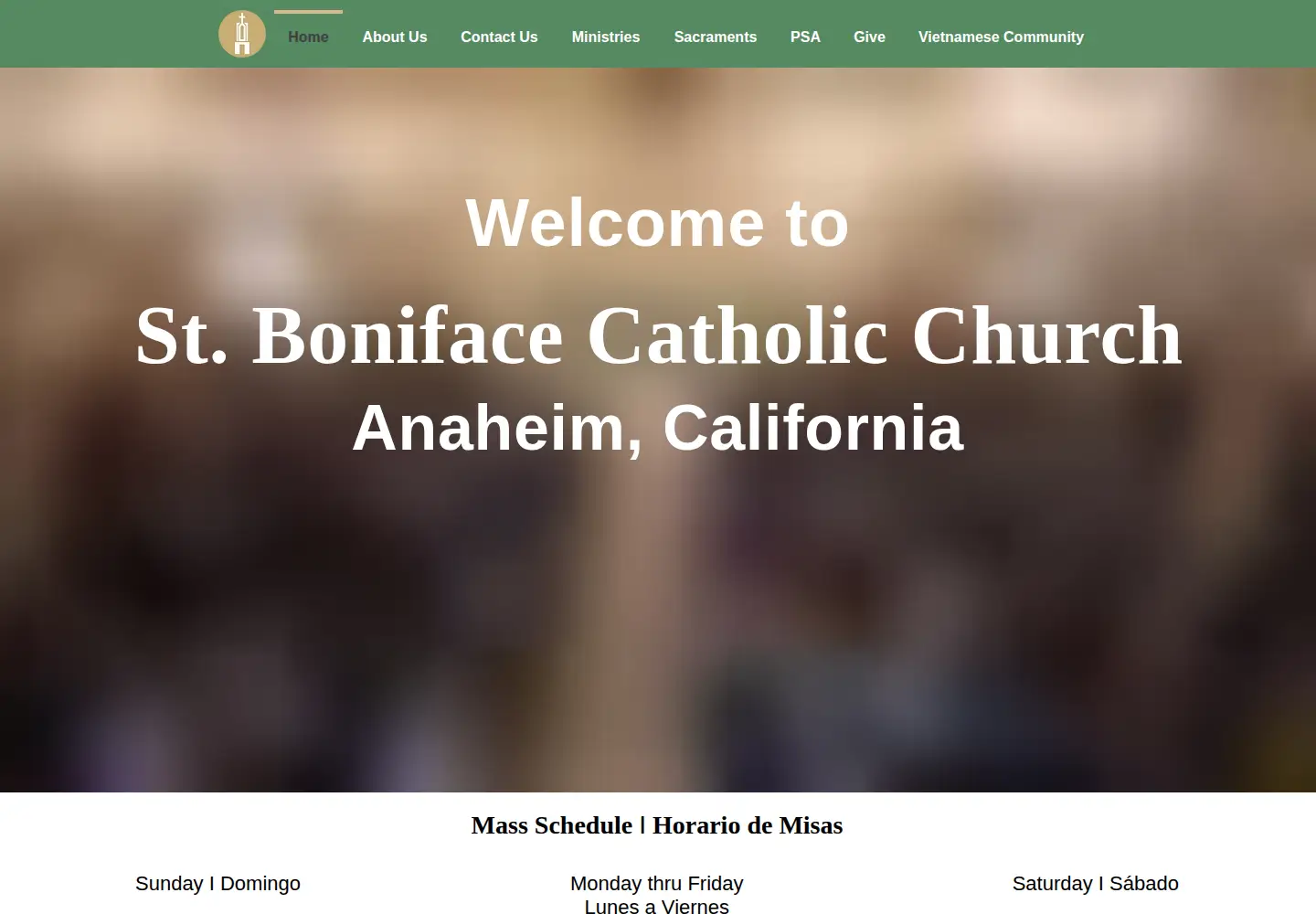Click the Mass Schedule | Horario de Misas heading
The height and width of the screenshot is (914, 1316).
click(x=657, y=825)
